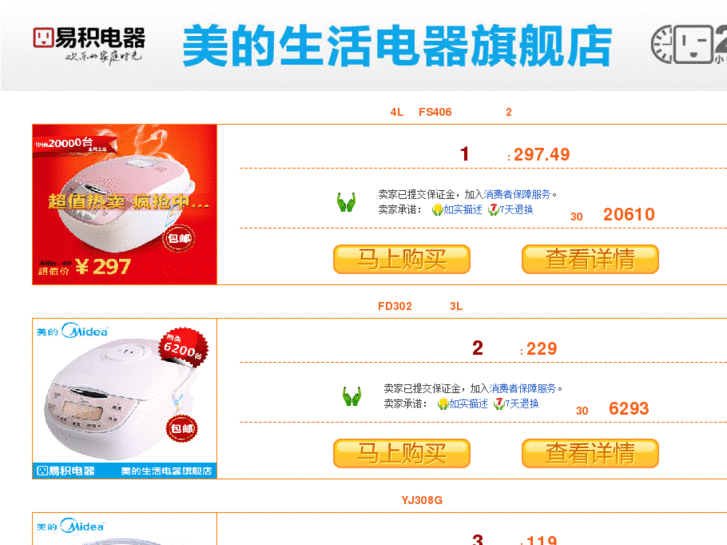Click green hands guarantee icon for product 2
The width and height of the screenshot is (727, 545).
click(x=351, y=396)
